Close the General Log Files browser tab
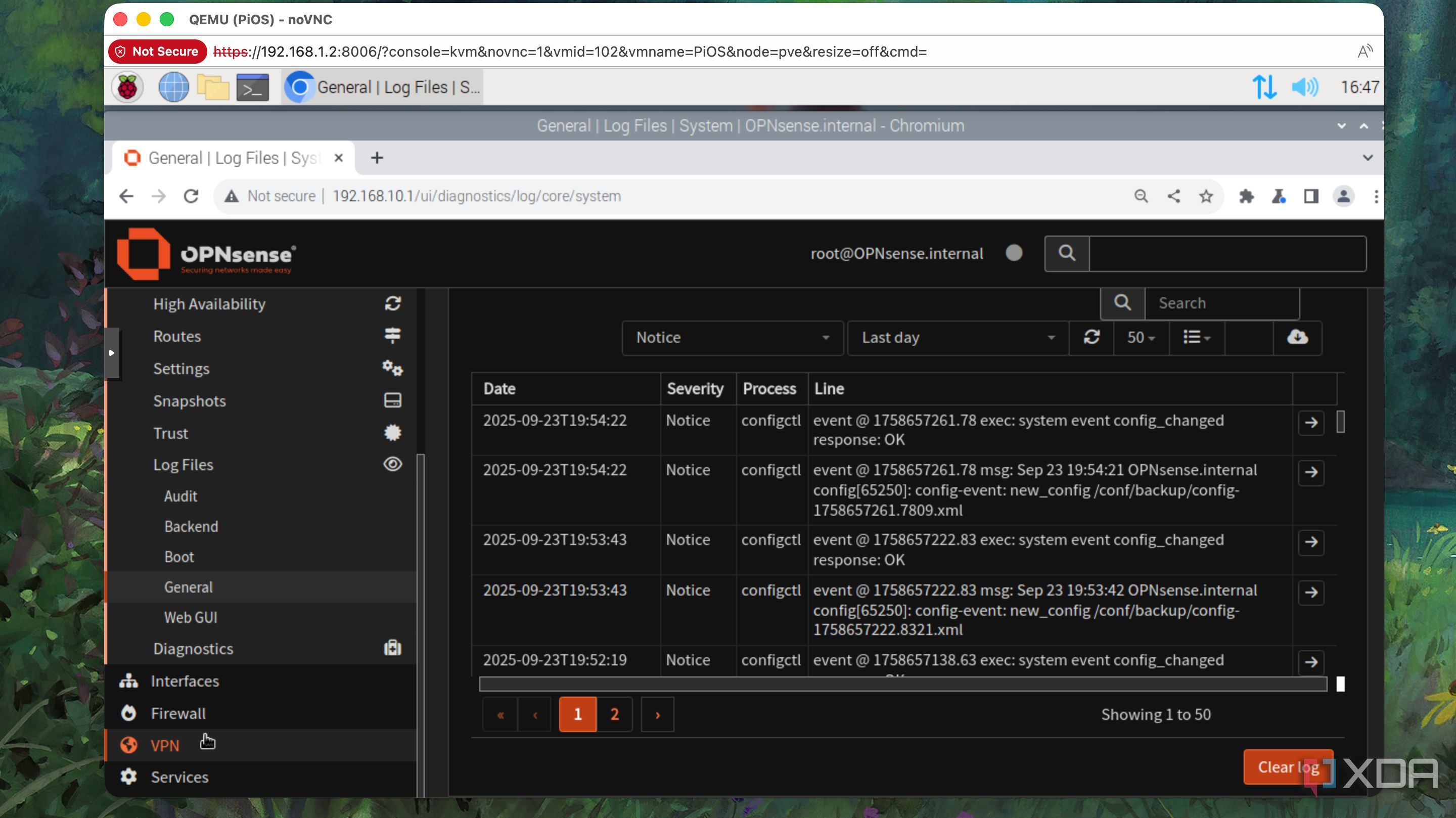 pos(339,158)
